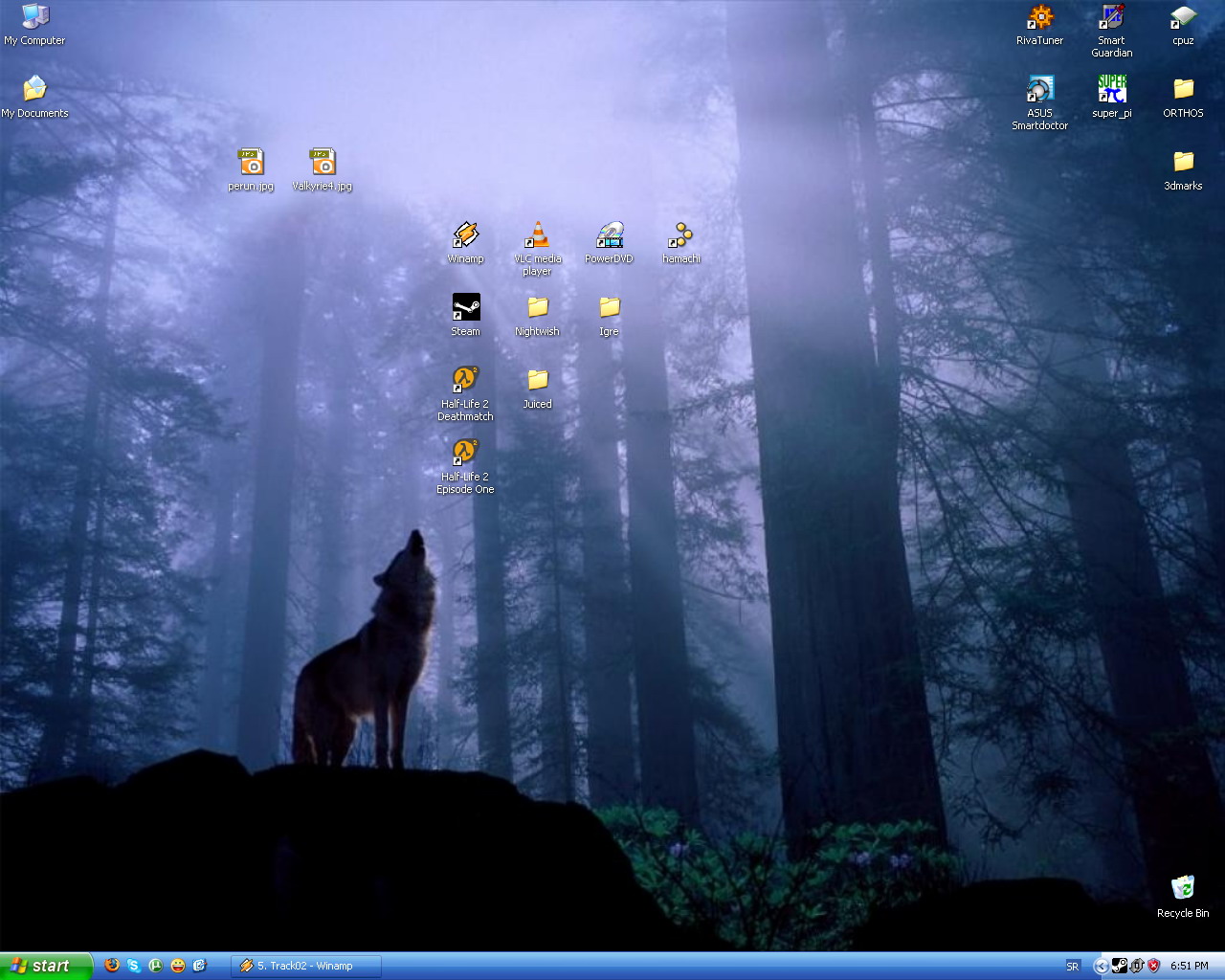Launch Firefox from the quick launch bar
The image size is (1225, 980).
coord(112,966)
